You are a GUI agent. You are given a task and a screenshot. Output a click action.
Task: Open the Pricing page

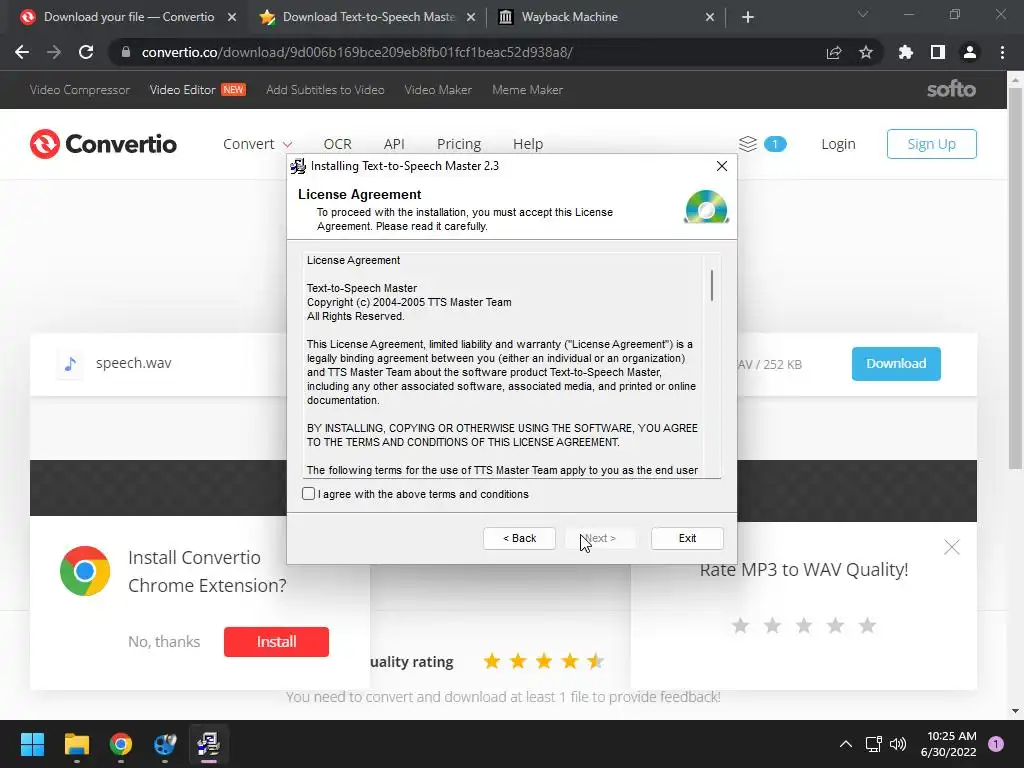click(458, 144)
